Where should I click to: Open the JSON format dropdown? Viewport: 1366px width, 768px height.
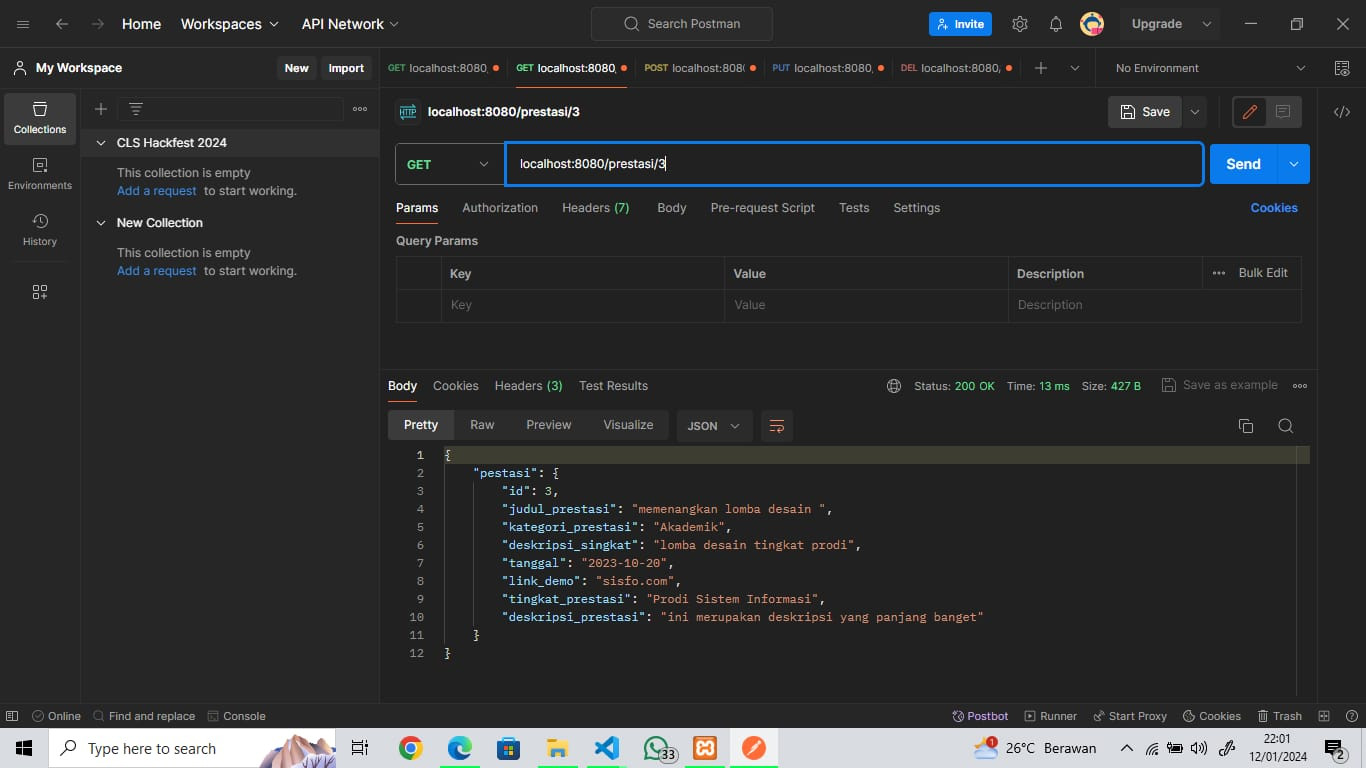714,426
